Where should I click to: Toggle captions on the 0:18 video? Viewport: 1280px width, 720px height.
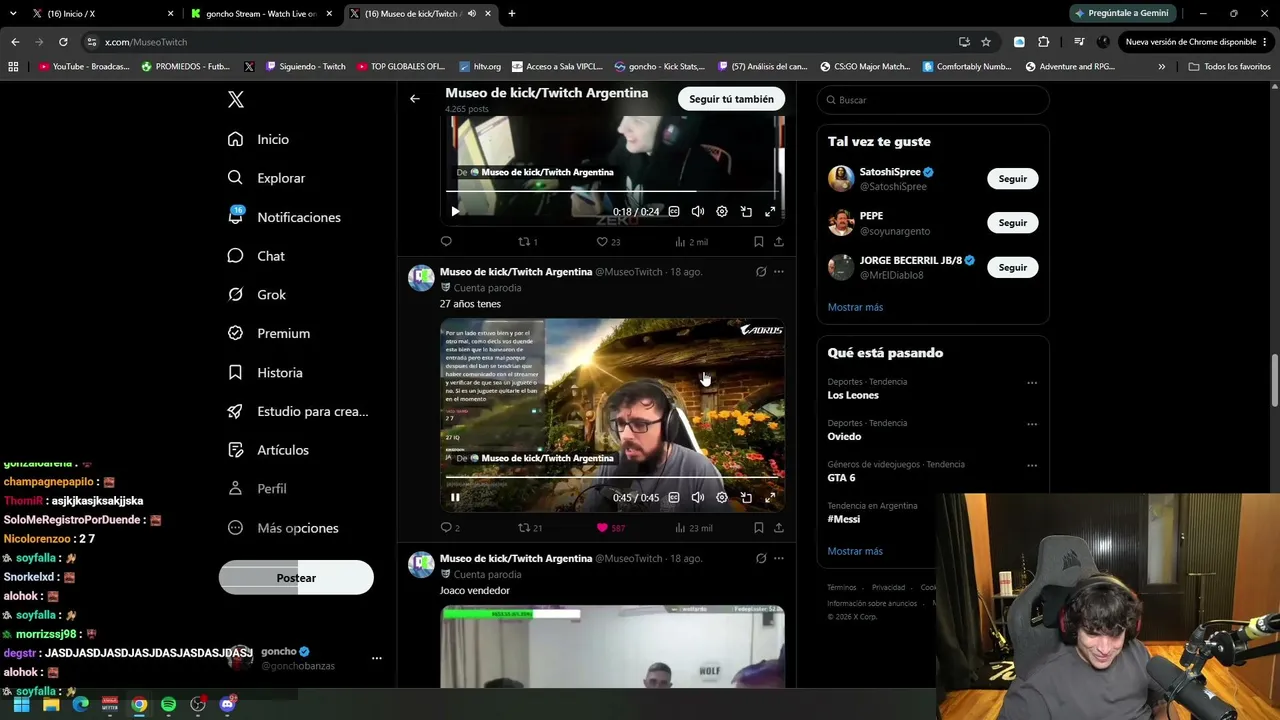[674, 212]
